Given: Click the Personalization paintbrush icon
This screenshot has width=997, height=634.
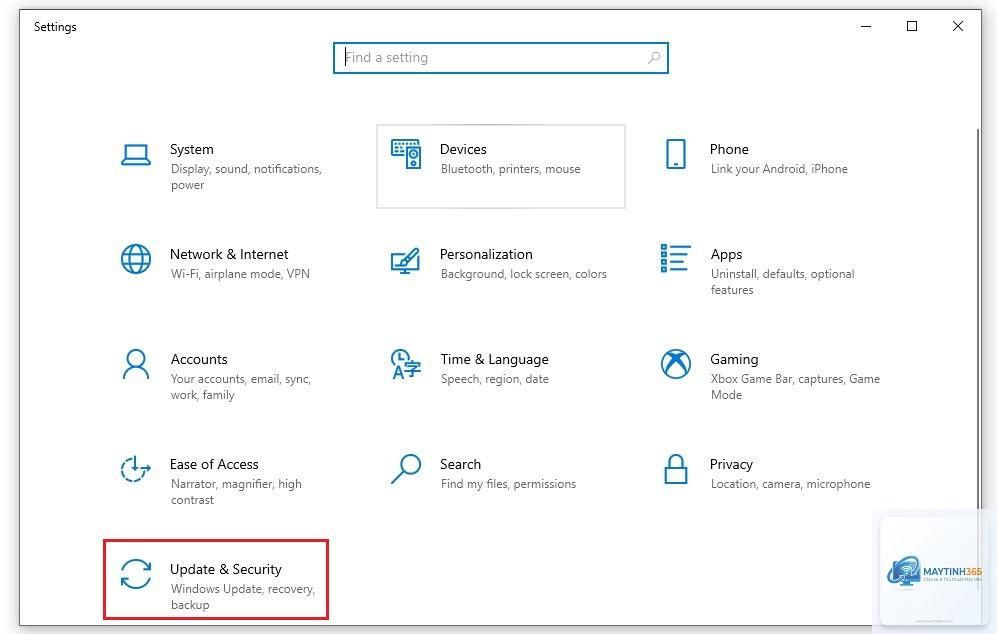Looking at the screenshot, I should pos(406,260).
